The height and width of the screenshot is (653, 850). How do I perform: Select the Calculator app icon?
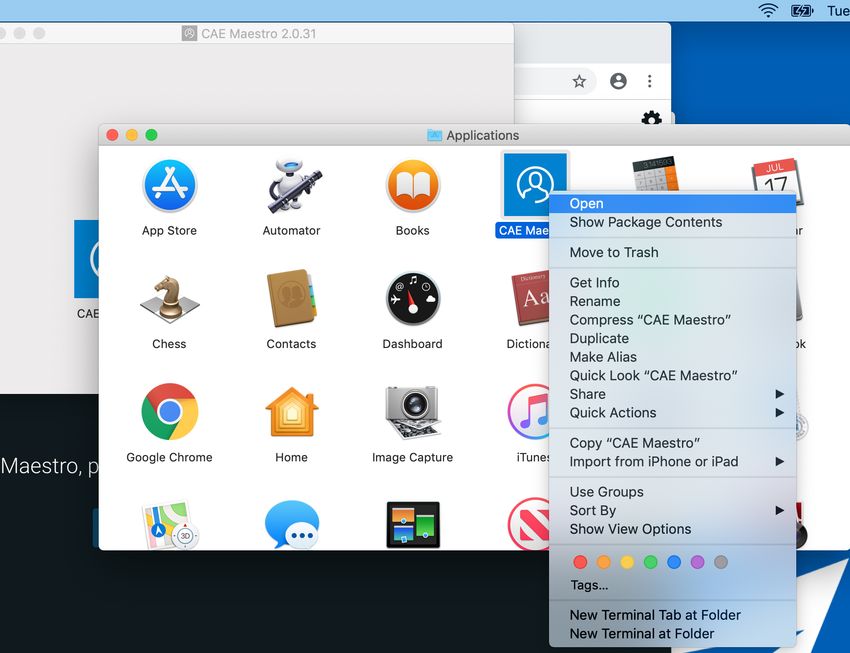[x=655, y=174]
